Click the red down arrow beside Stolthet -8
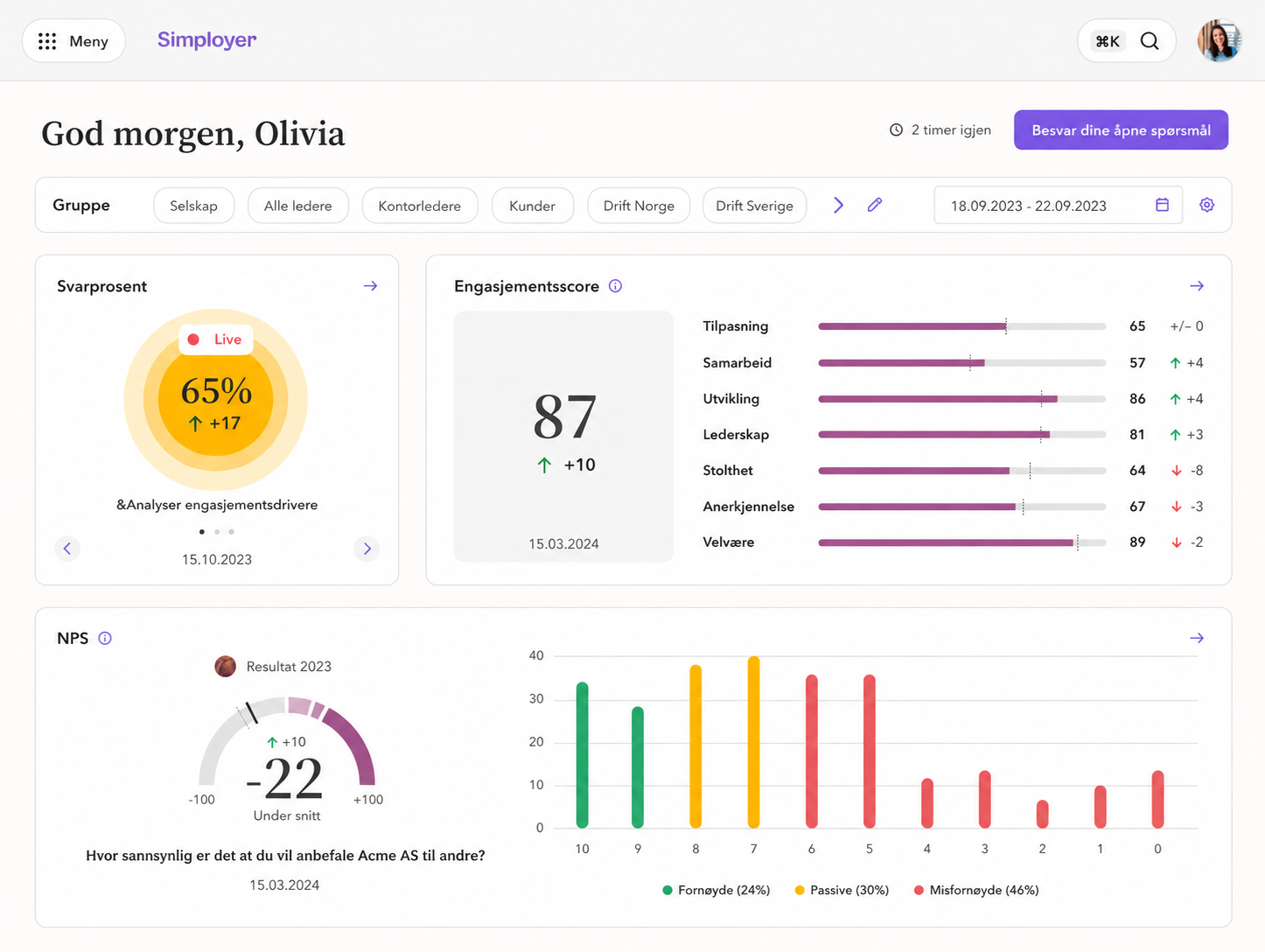This screenshot has height=952, width=1265. 1177,471
